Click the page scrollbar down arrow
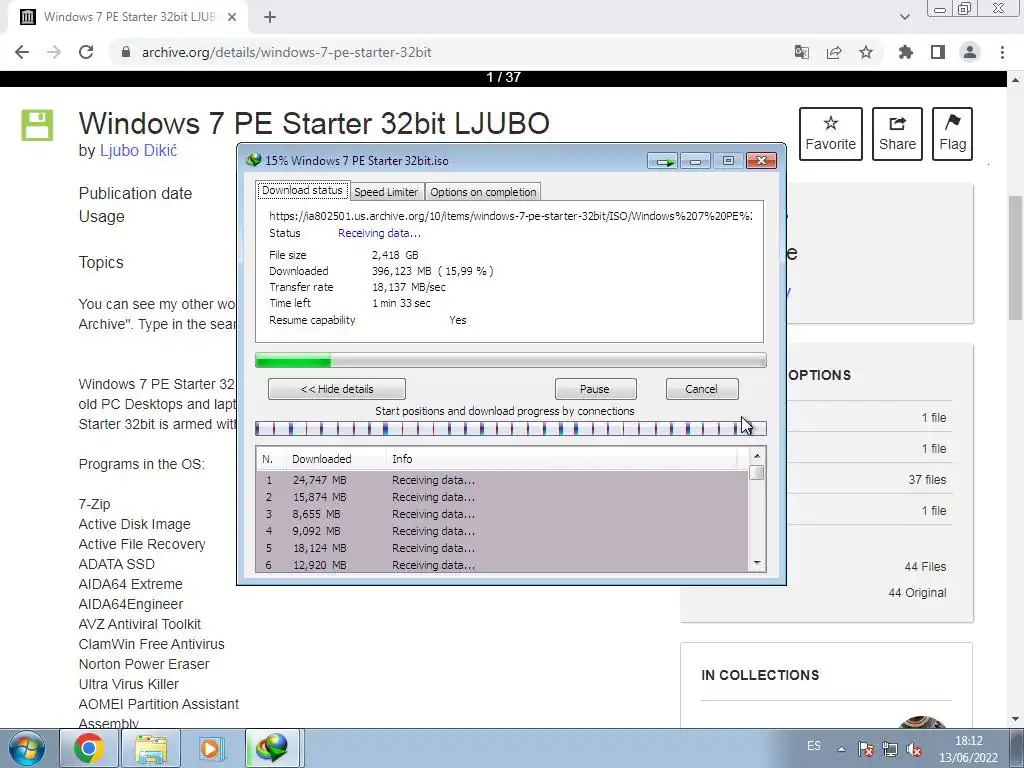The height and width of the screenshot is (768, 1024). pos(1016,719)
